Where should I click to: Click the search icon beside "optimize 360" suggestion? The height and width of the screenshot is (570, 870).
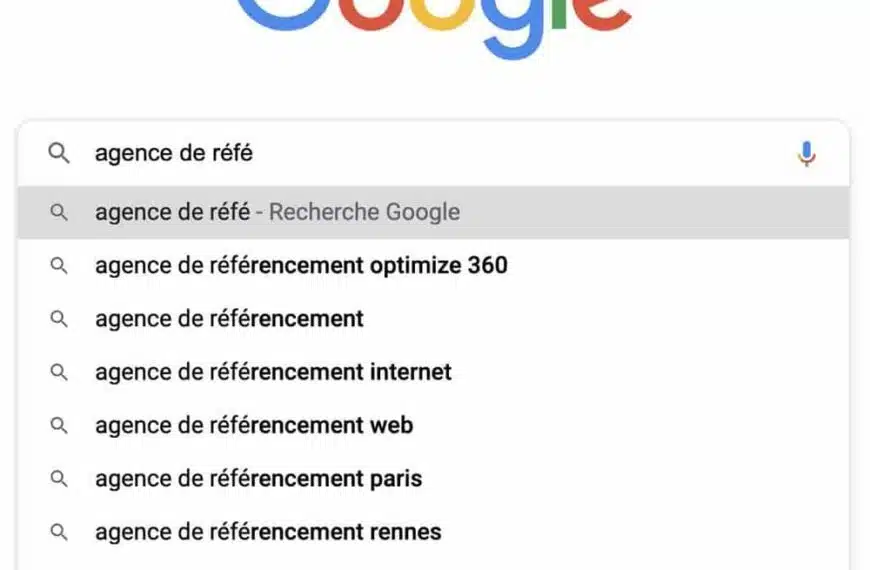[x=60, y=266]
